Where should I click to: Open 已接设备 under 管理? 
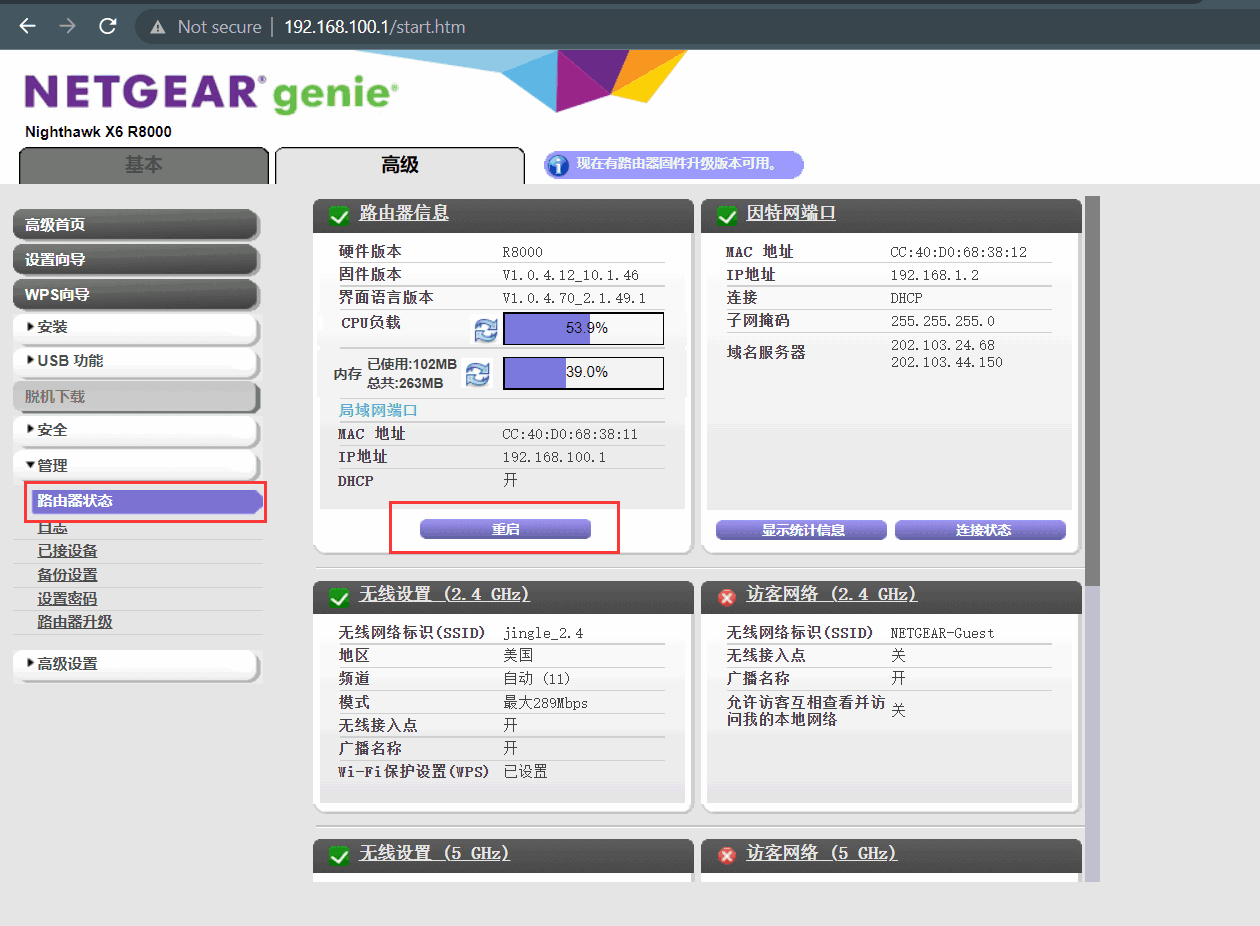[x=68, y=551]
